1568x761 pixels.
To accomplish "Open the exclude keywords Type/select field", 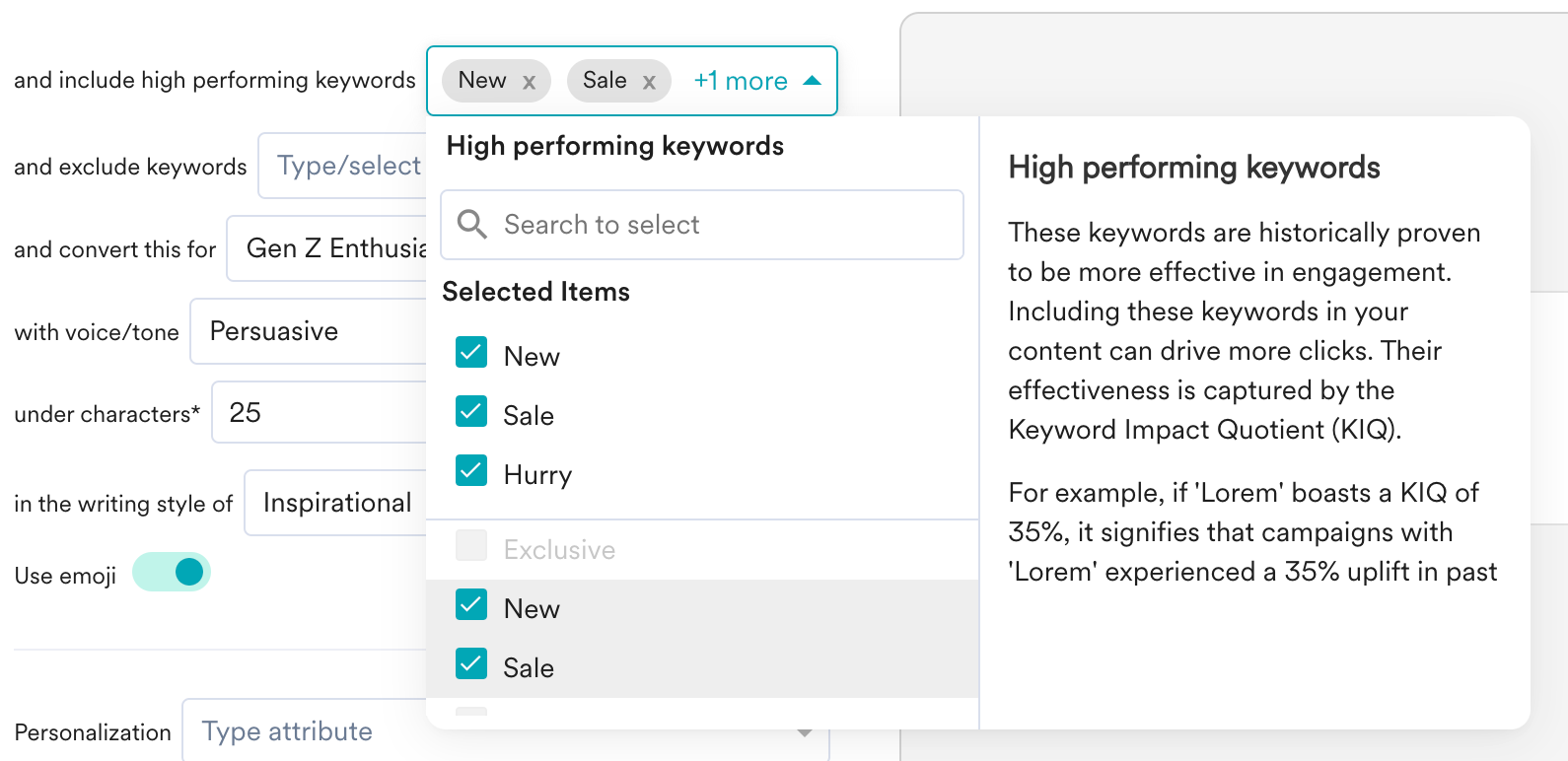I will [343, 166].
